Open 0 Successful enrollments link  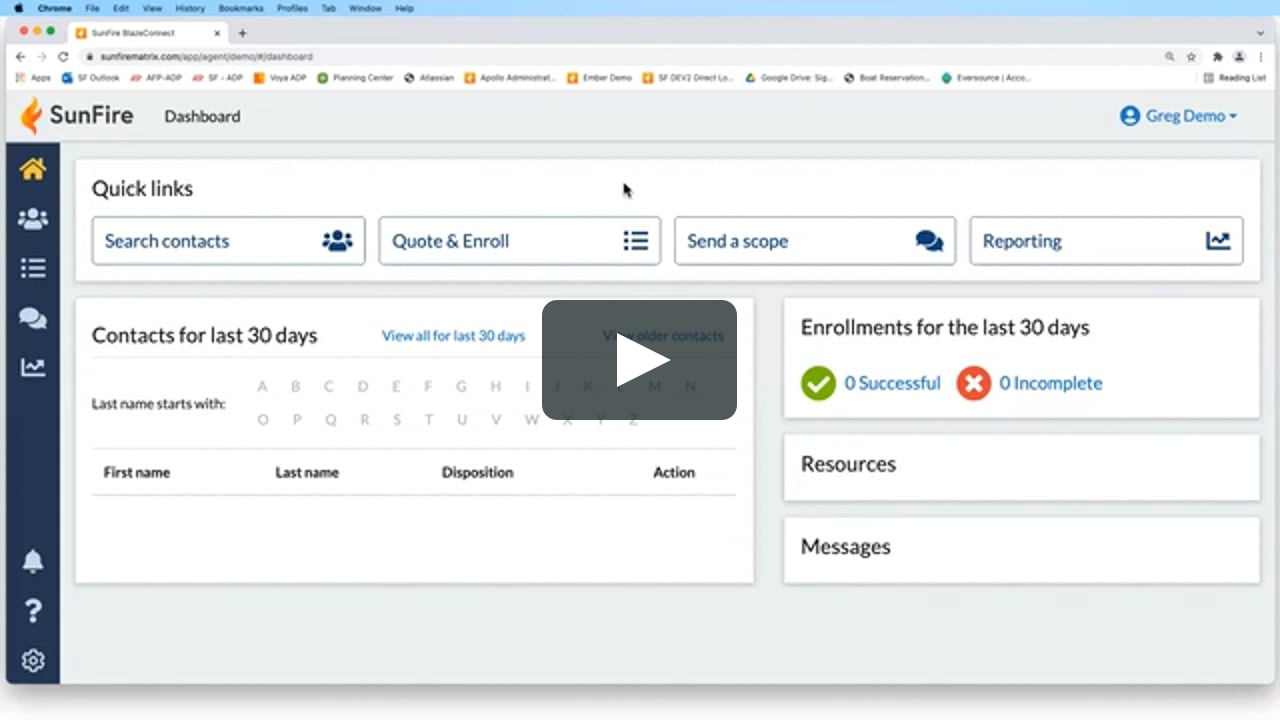tap(892, 383)
